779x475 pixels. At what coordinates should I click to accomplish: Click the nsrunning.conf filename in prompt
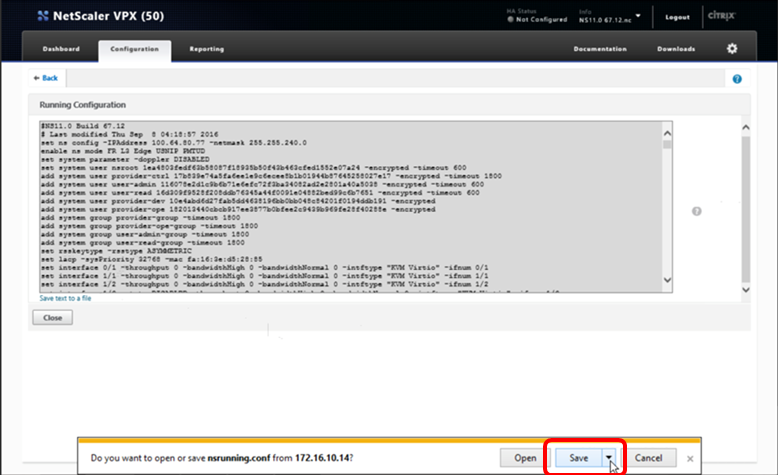(x=238, y=458)
